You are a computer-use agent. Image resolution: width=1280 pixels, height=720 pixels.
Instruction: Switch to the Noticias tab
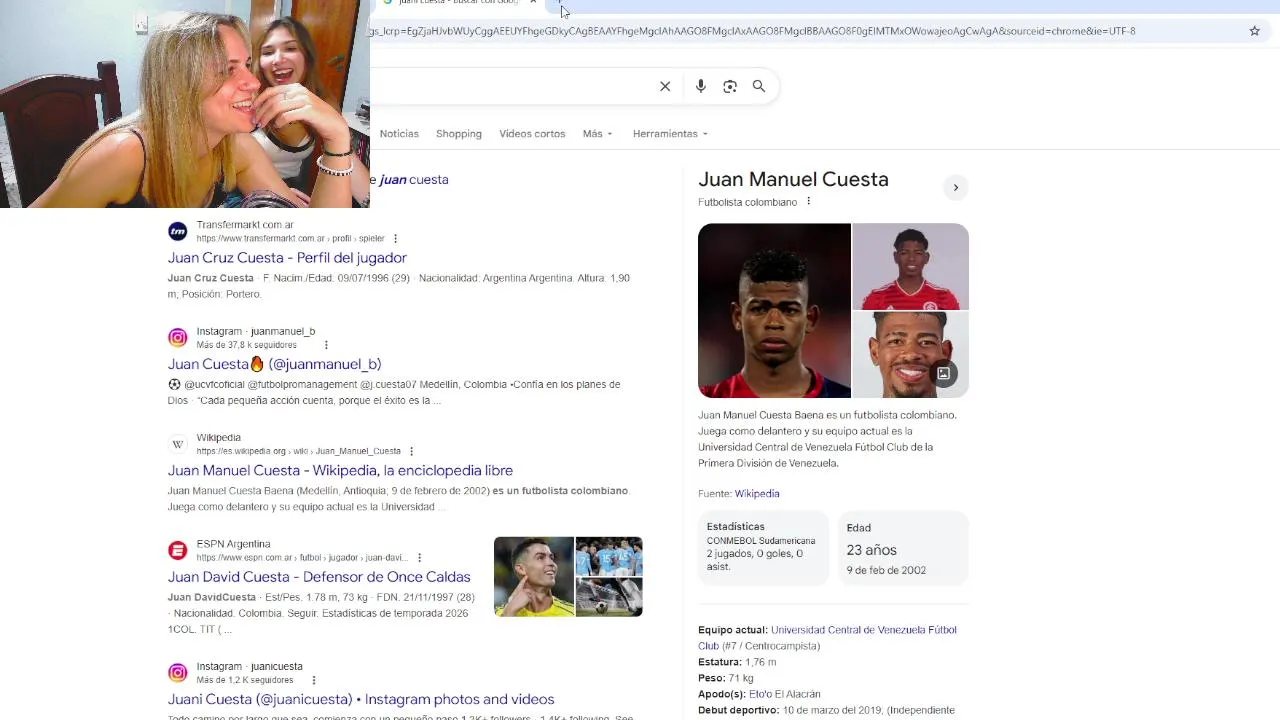(x=399, y=134)
